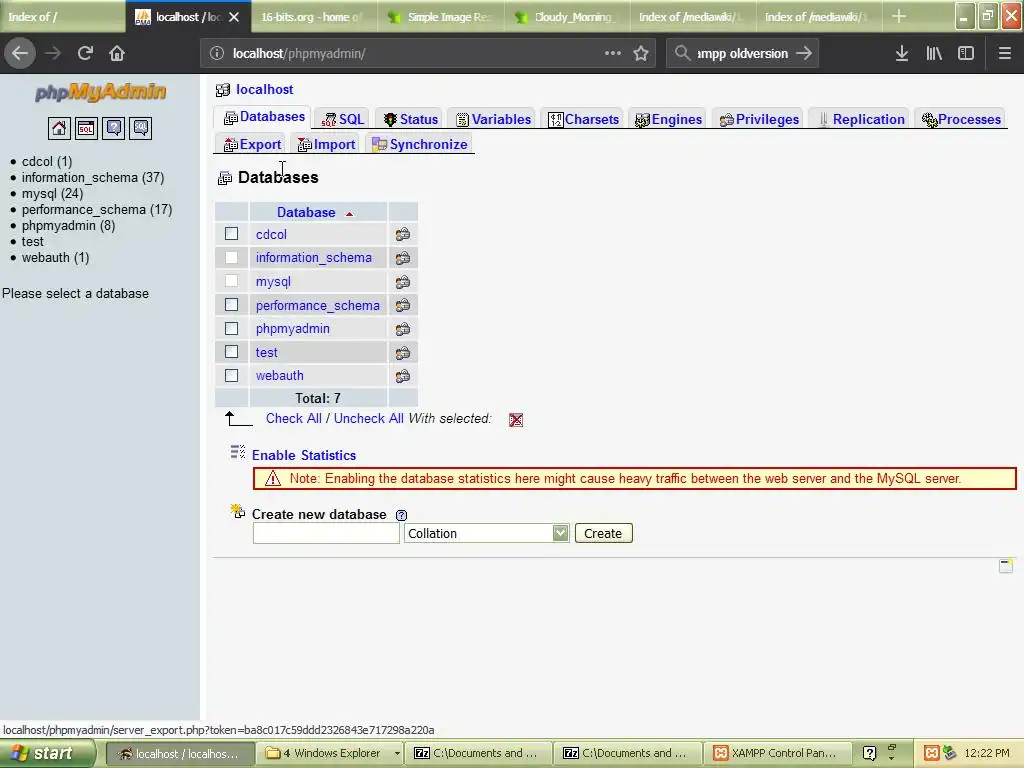Click the red Drop selected databases icon
This screenshot has width=1024, height=768.
click(x=516, y=420)
